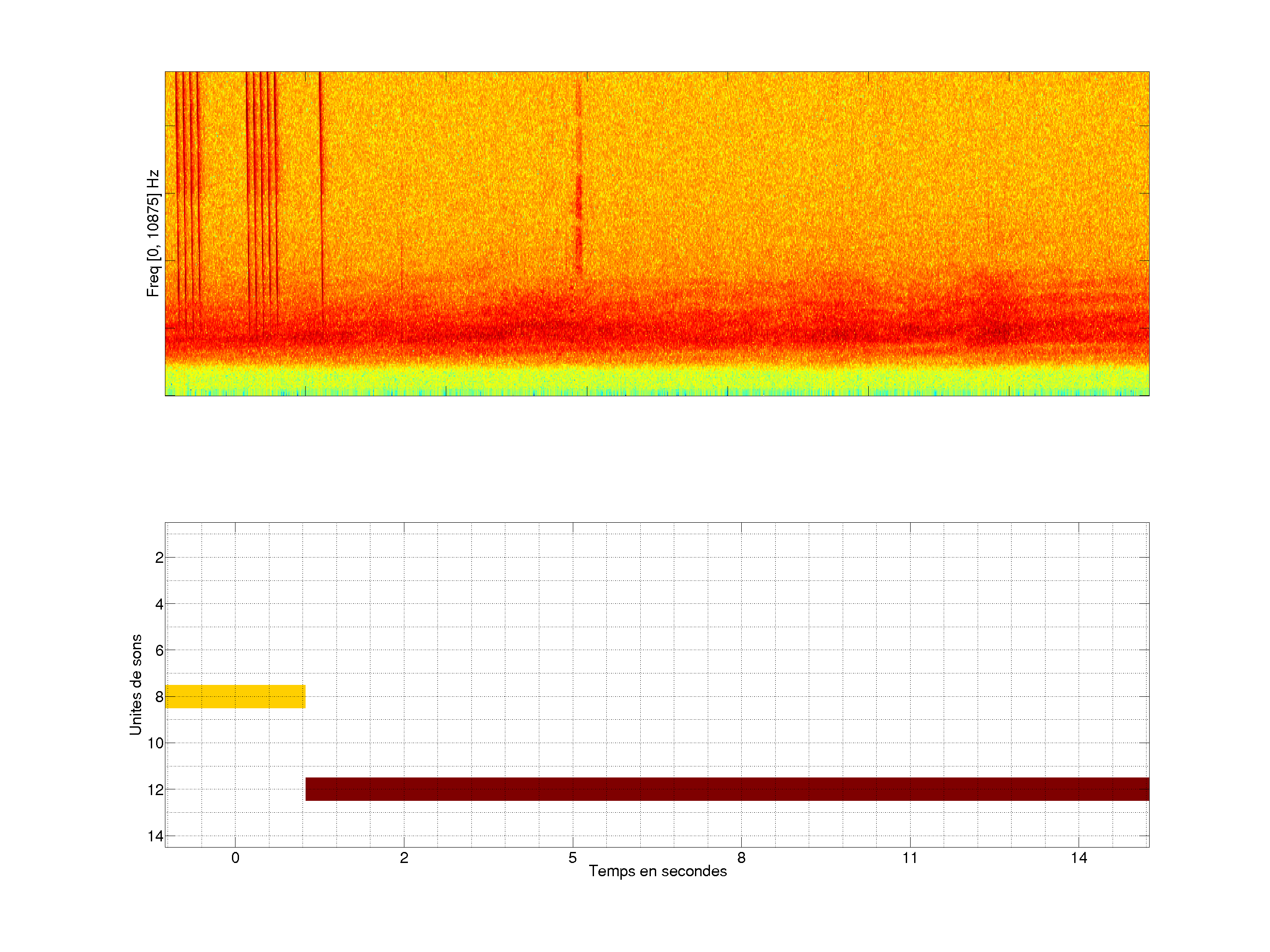The image size is (1270, 952).
Task: Click the x-axis tick label '11'
Action: click(910, 858)
